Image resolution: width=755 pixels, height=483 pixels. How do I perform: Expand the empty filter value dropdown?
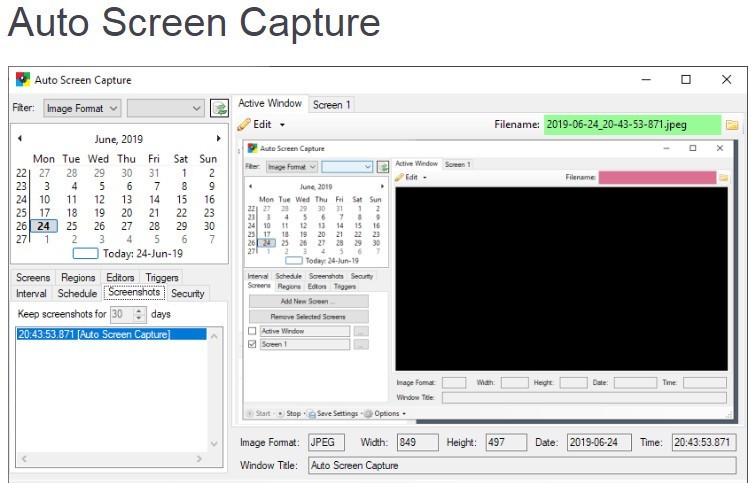tap(165, 108)
